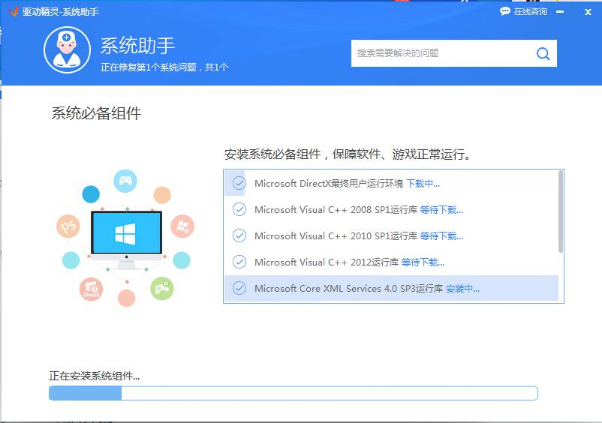The image size is (602, 423).
Task: Toggle the Visual C++ 2010 SP1 checkbox
Action: [239, 235]
